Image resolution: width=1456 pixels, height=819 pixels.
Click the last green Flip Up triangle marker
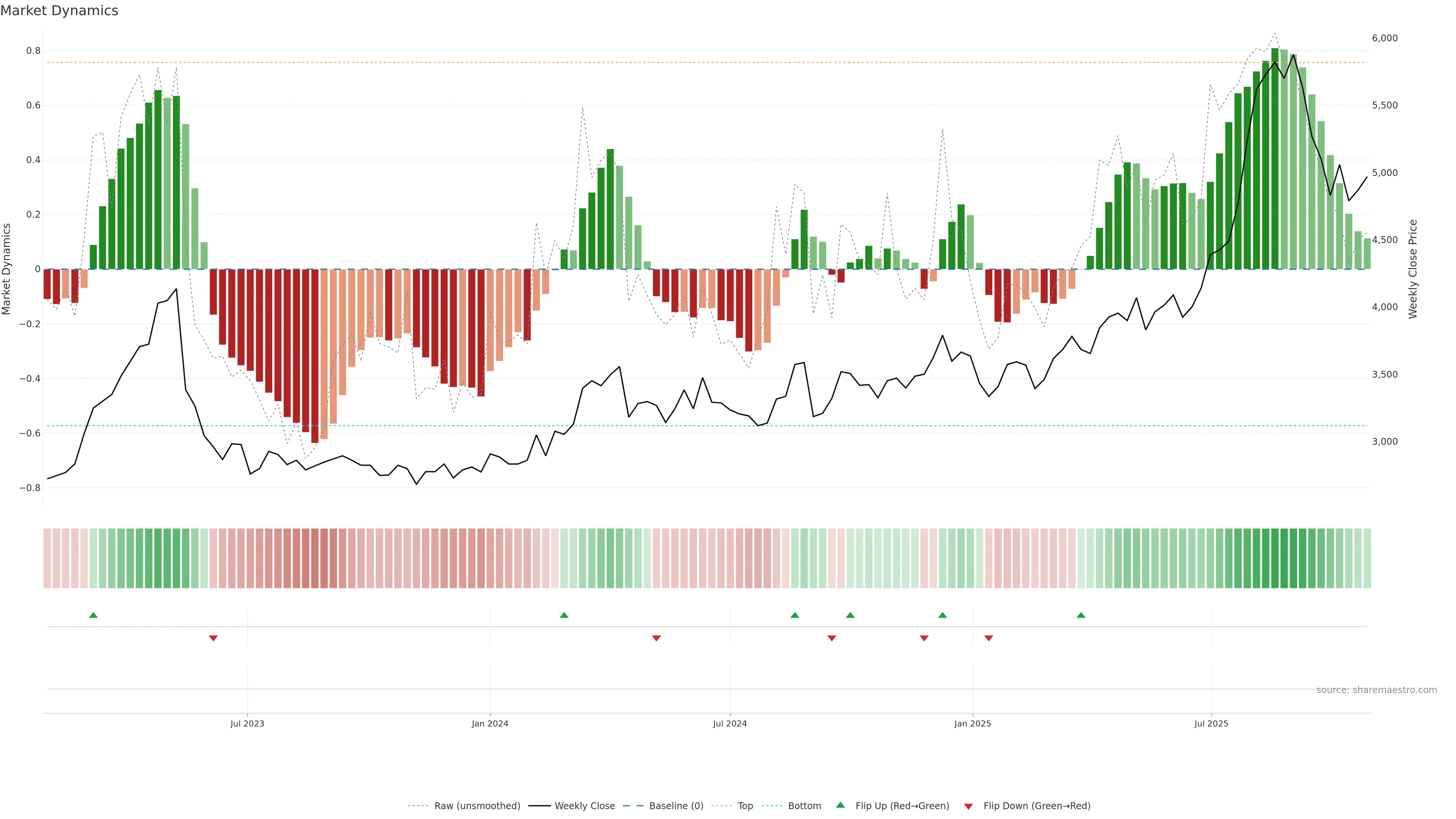(1081, 615)
